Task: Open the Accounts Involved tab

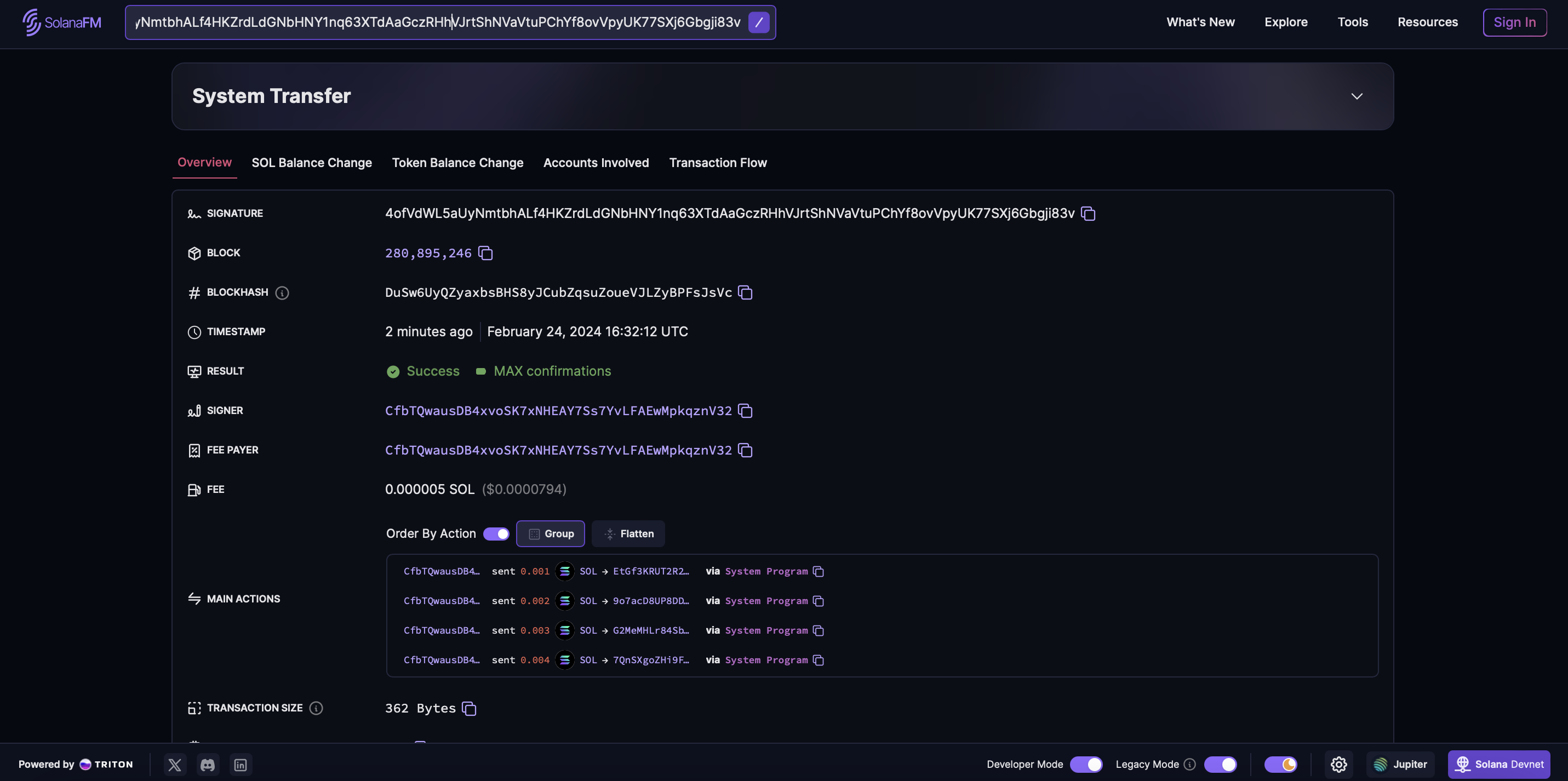Action: click(x=597, y=162)
